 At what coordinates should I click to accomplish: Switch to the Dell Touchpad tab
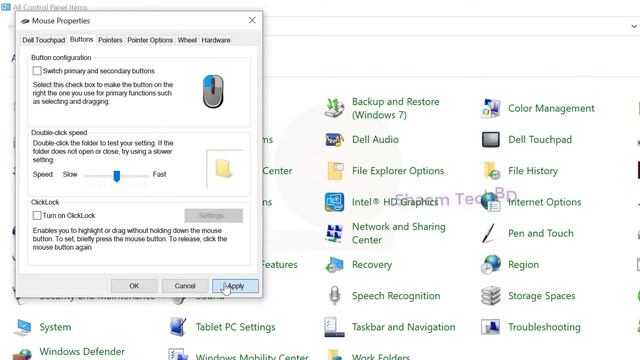(44, 40)
